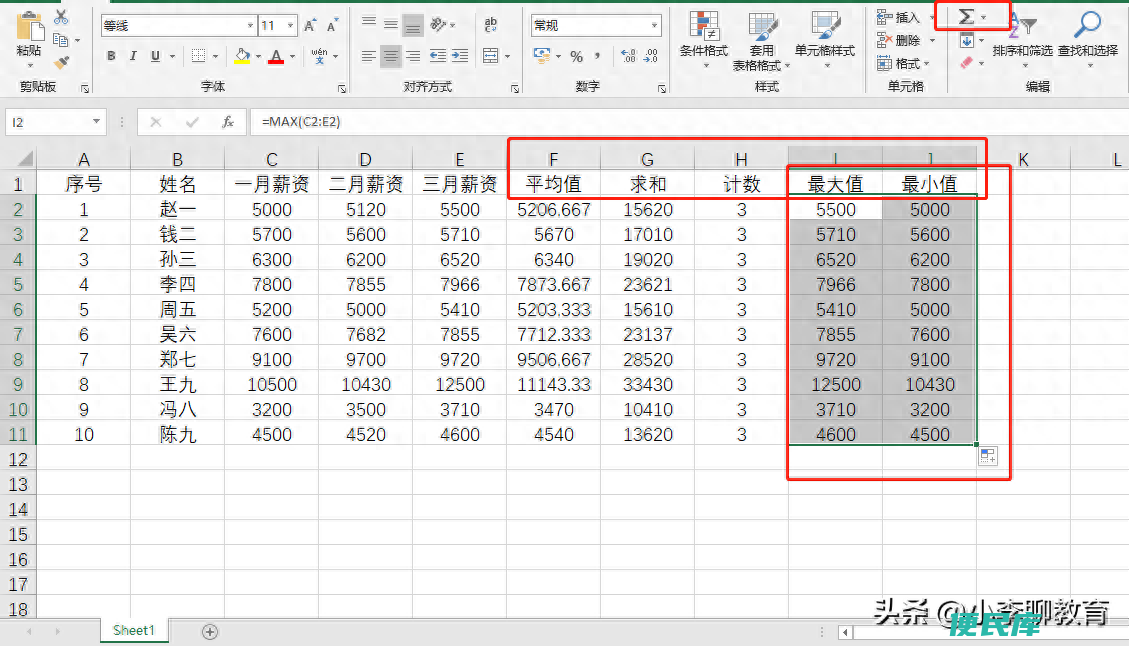Toggle Underline formatting
The width and height of the screenshot is (1129, 646).
click(156, 55)
